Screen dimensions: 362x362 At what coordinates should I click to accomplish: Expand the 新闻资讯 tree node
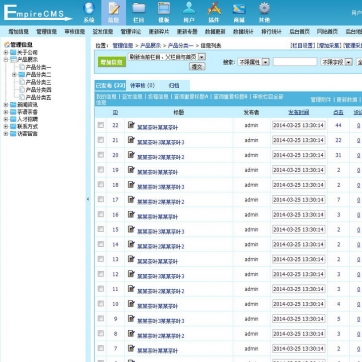(6, 105)
